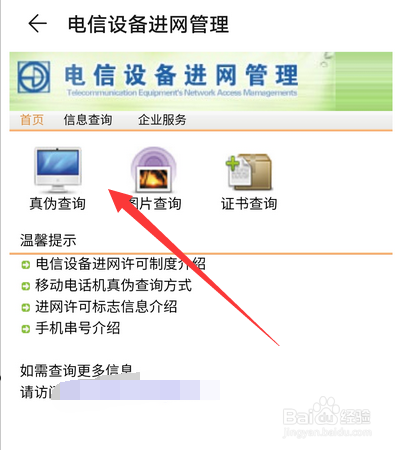The width and height of the screenshot is (400, 450).
Task: Tap the back arrow icon
Action: coord(37,24)
